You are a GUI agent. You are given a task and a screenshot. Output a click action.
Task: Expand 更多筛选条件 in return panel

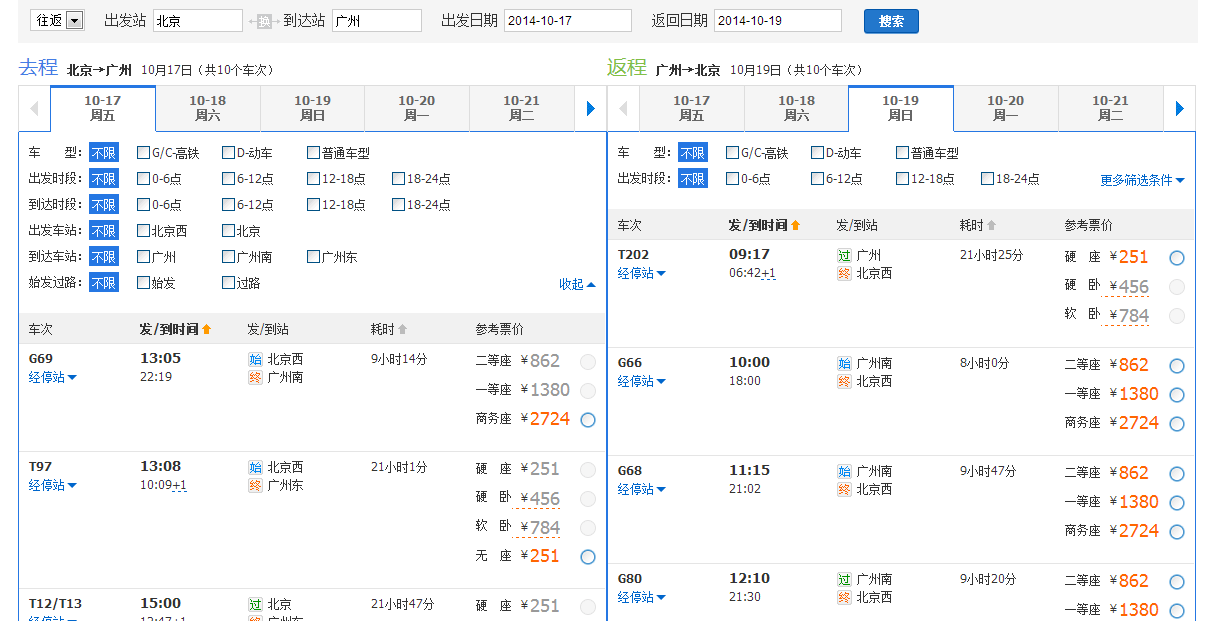(1142, 181)
